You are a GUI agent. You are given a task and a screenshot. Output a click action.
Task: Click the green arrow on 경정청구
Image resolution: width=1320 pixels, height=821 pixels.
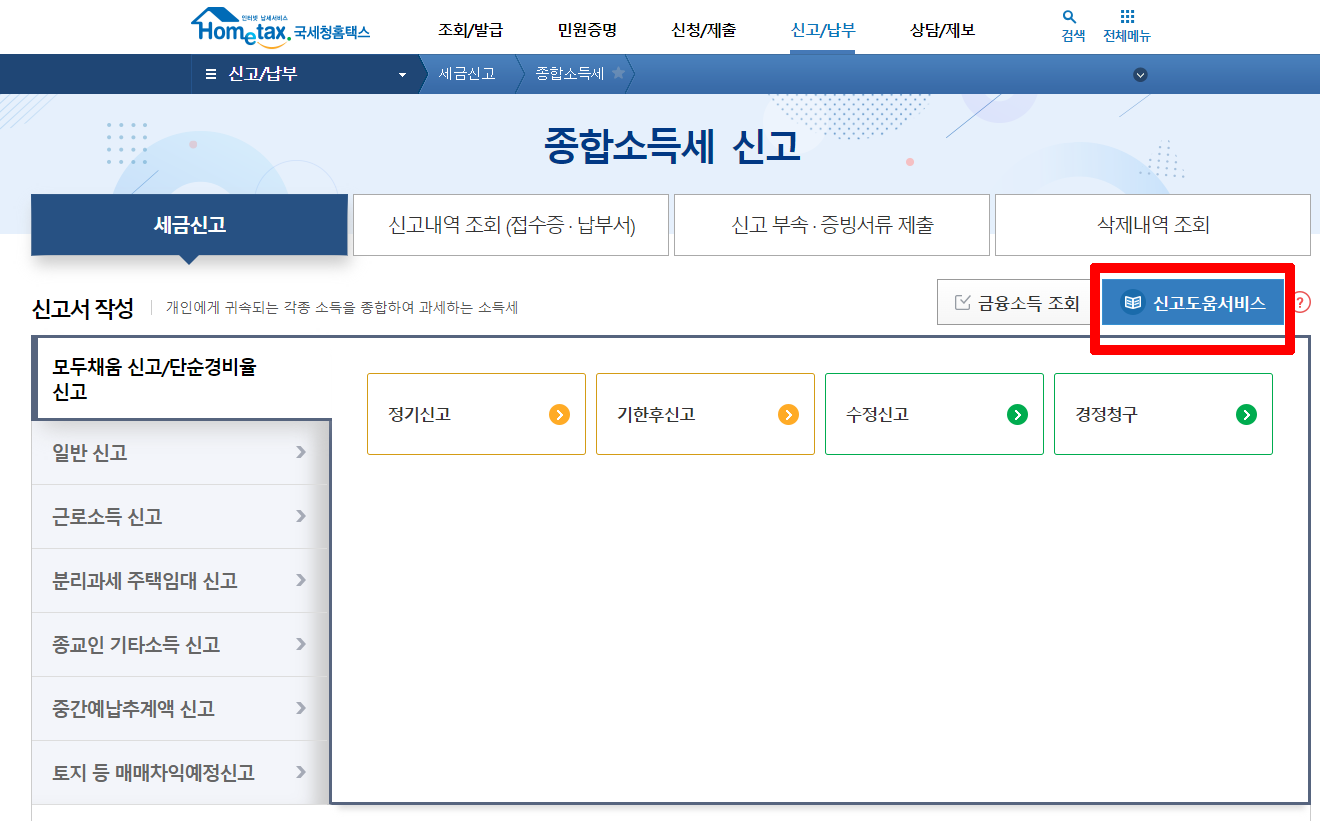coord(1246,414)
